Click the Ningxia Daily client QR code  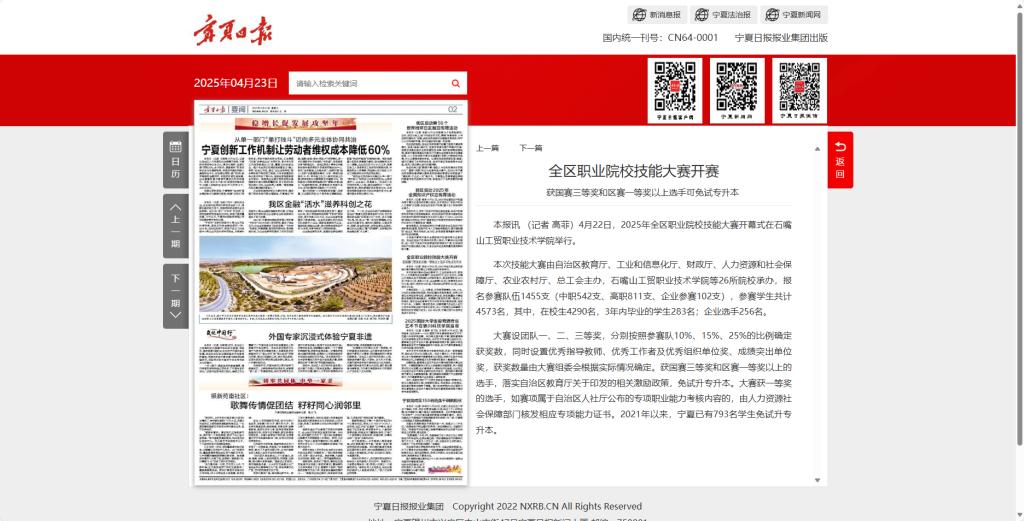coord(675,90)
